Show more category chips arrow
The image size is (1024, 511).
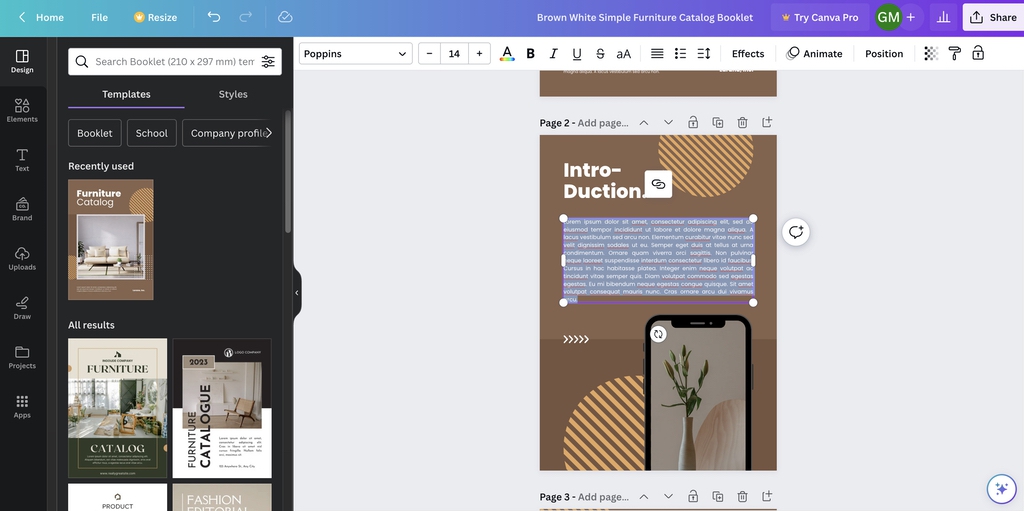268,133
